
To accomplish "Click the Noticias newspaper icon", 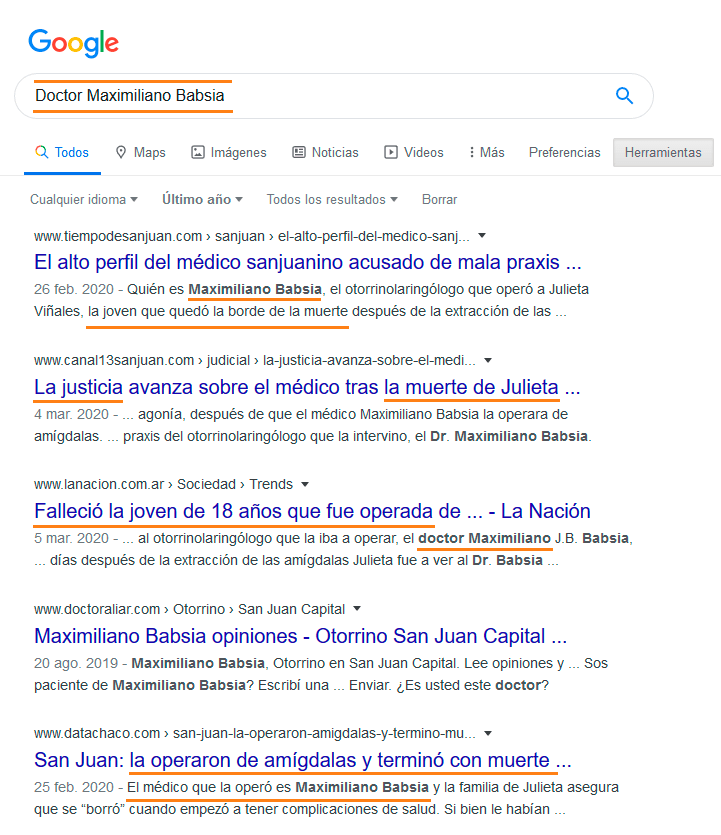I will pos(299,152).
